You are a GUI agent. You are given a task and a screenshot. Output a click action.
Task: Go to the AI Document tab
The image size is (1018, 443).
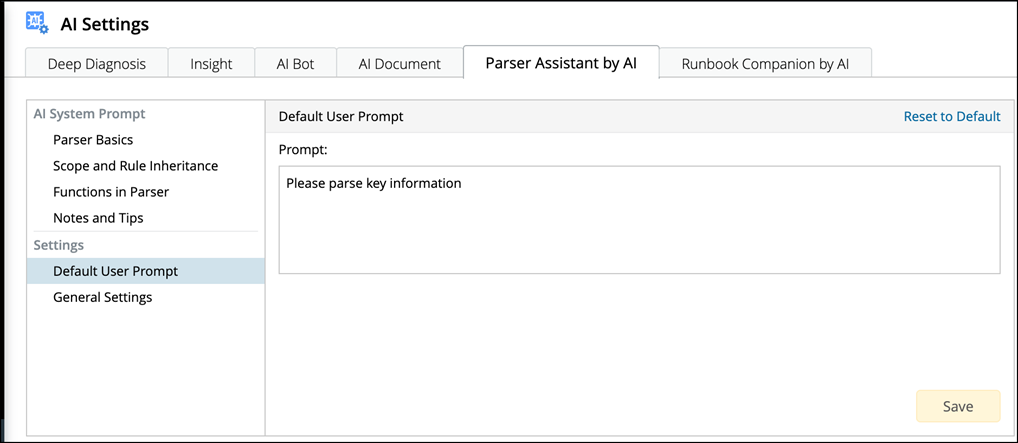point(399,63)
